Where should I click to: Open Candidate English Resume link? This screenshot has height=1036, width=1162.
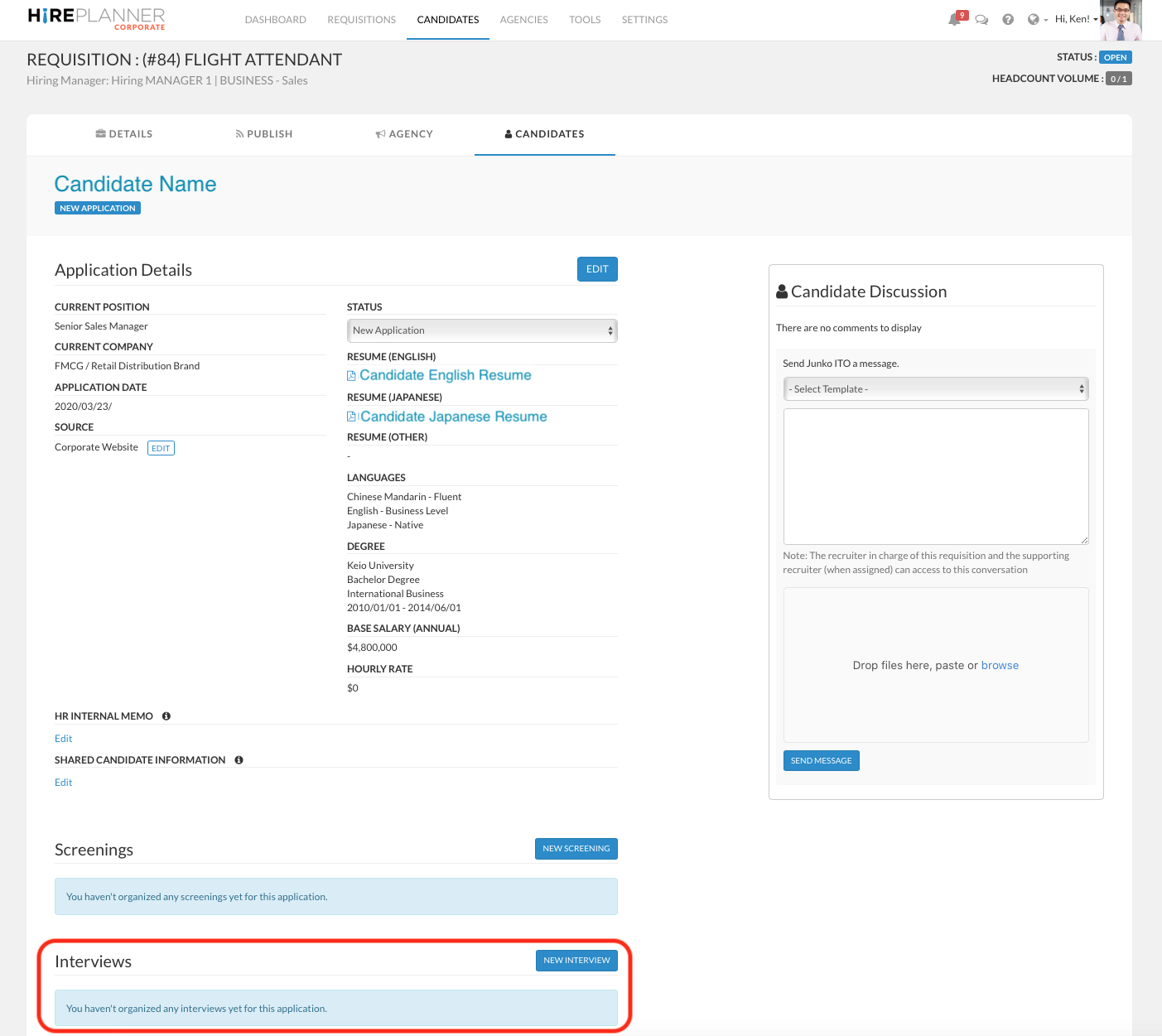point(445,376)
